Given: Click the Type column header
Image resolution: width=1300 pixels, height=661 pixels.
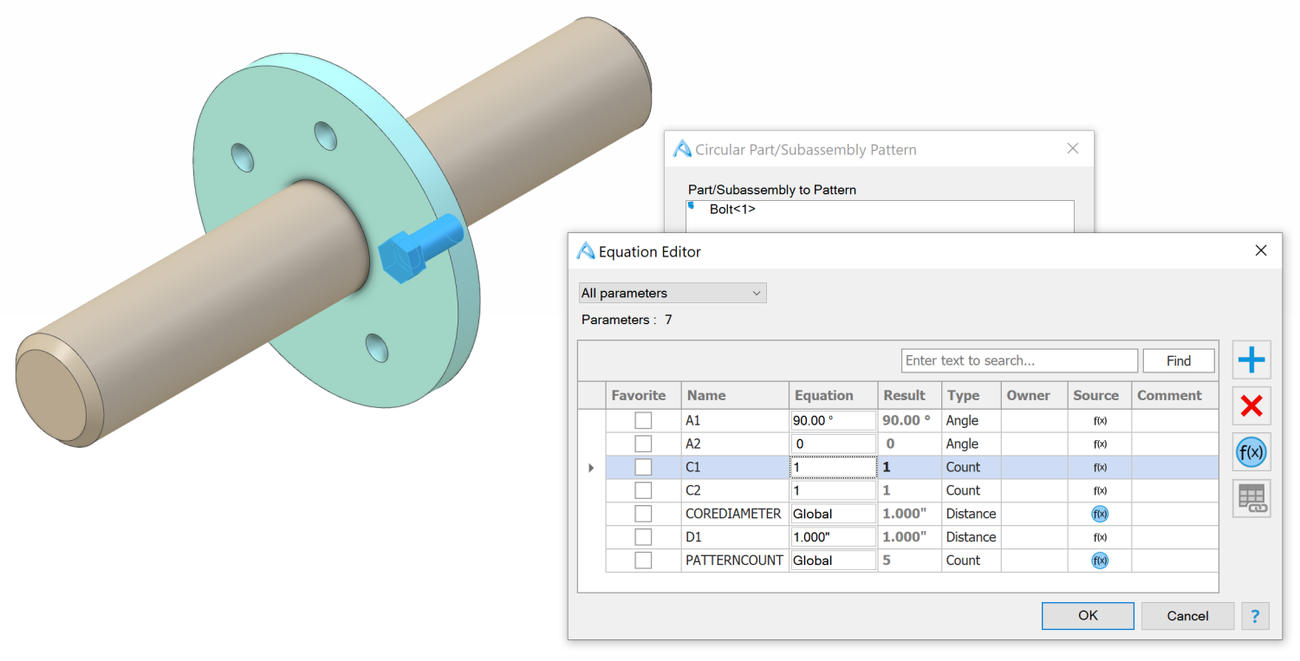Looking at the screenshot, I should coord(971,395).
